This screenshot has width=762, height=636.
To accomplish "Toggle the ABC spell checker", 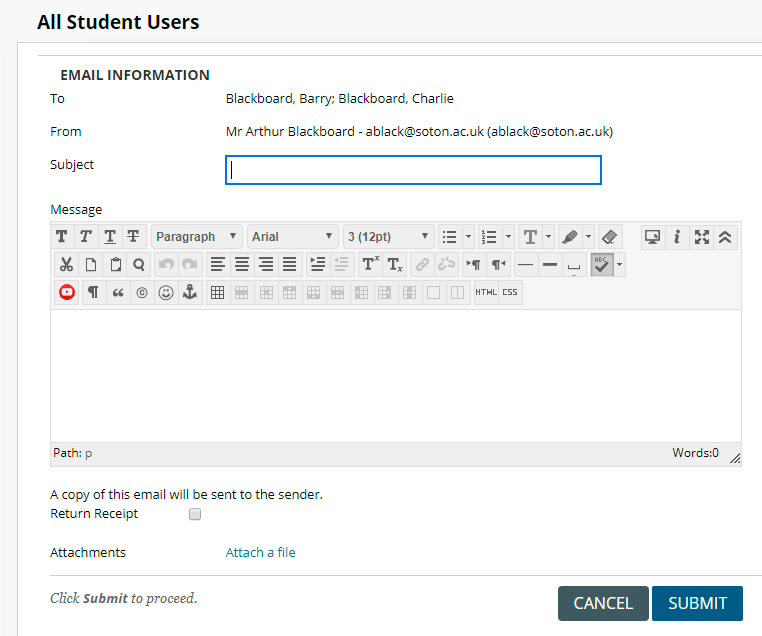I will point(602,264).
